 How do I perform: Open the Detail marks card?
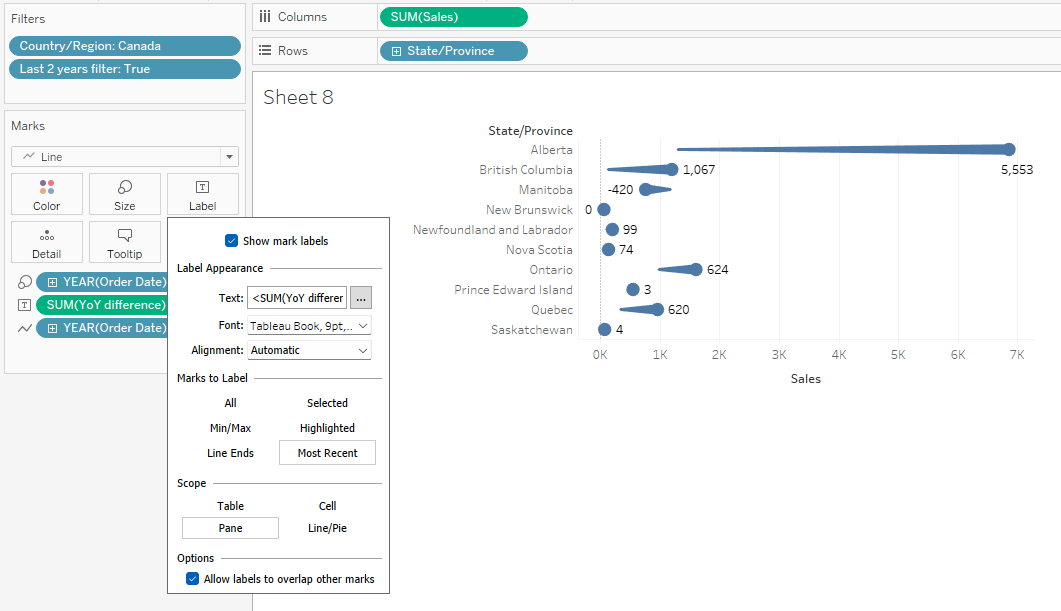(x=47, y=242)
